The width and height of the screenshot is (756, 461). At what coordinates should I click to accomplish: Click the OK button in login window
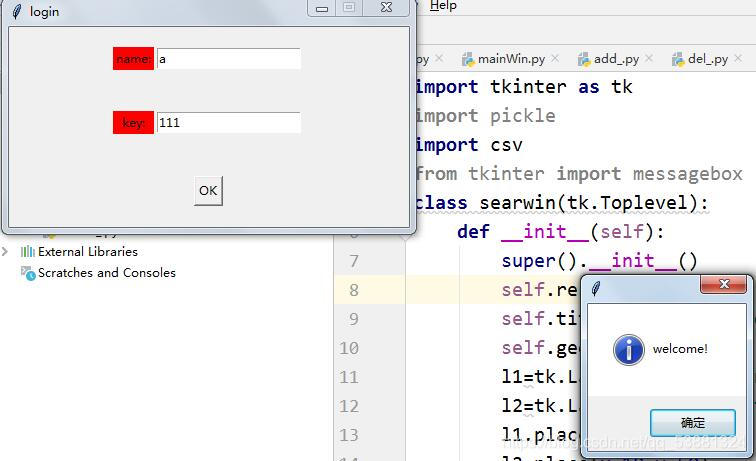tap(208, 191)
